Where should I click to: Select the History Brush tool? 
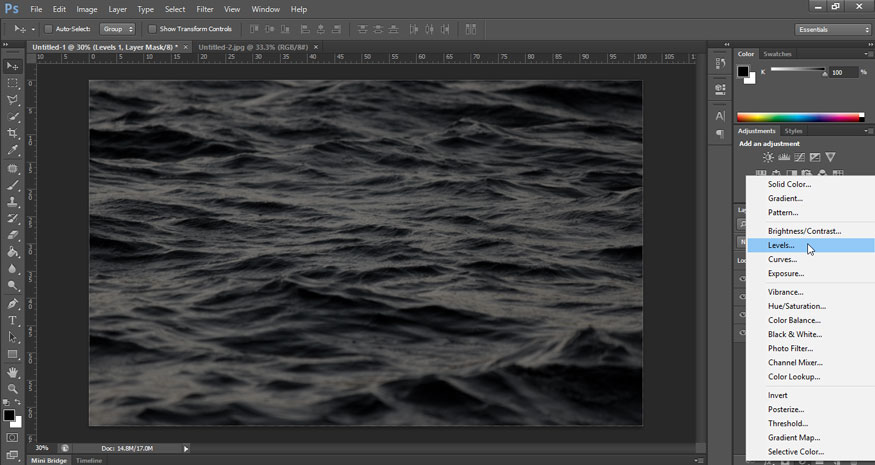pyautogui.click(x=12, y=219)
